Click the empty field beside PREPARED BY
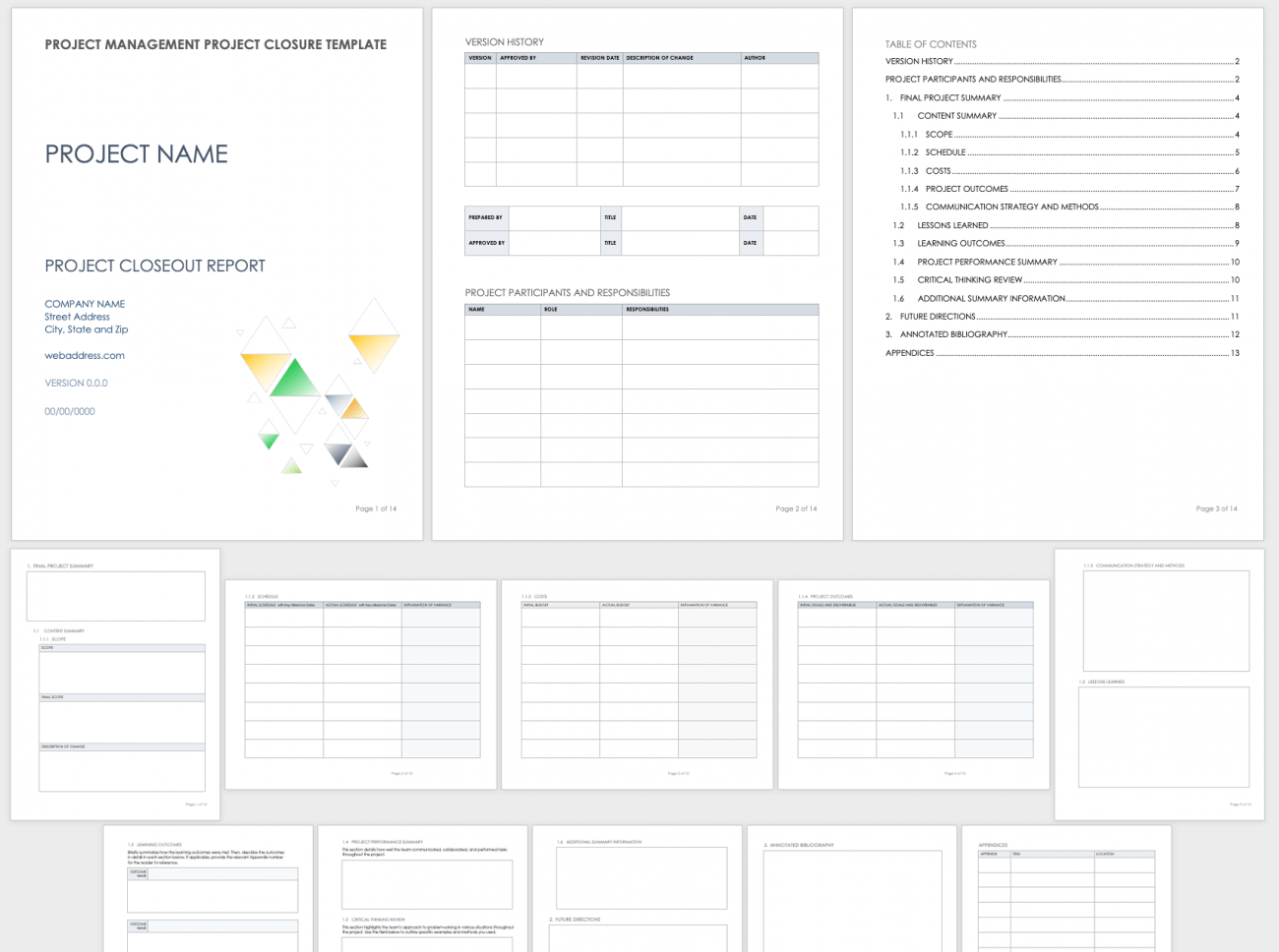 554,217
